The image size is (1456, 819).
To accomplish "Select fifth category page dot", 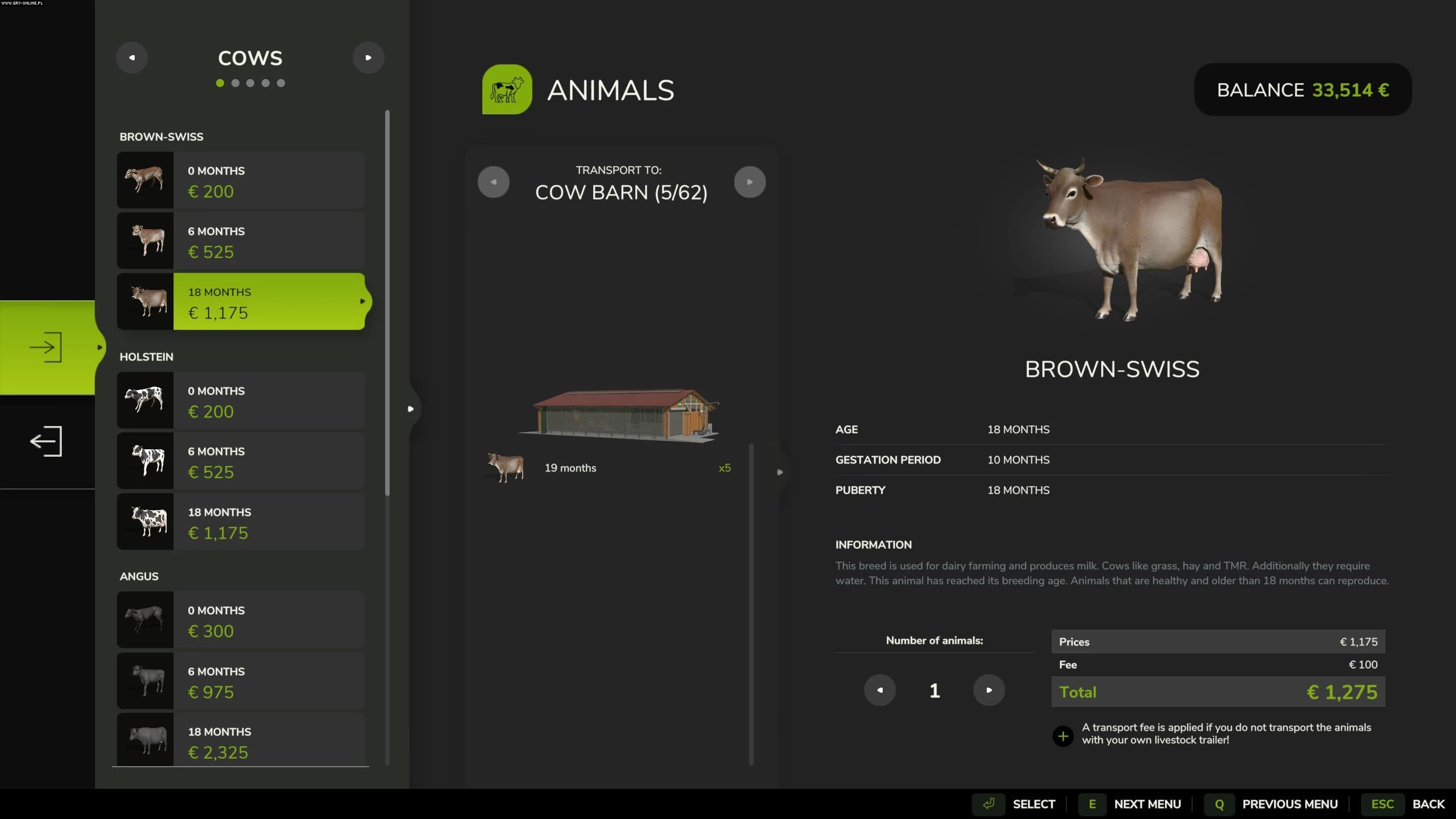I will (281, 83).
